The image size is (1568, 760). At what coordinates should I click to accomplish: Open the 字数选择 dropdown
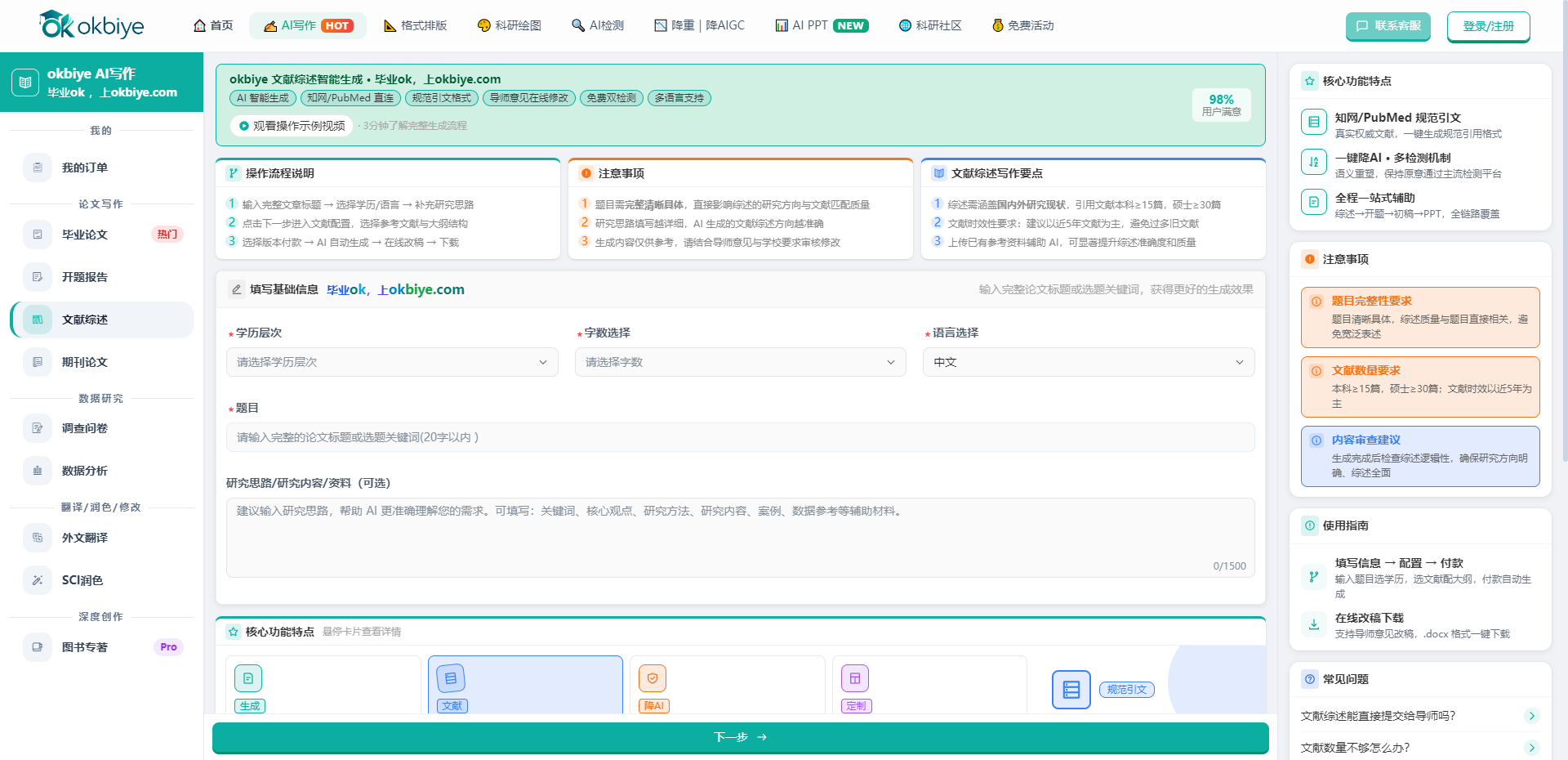click(741, 362)
